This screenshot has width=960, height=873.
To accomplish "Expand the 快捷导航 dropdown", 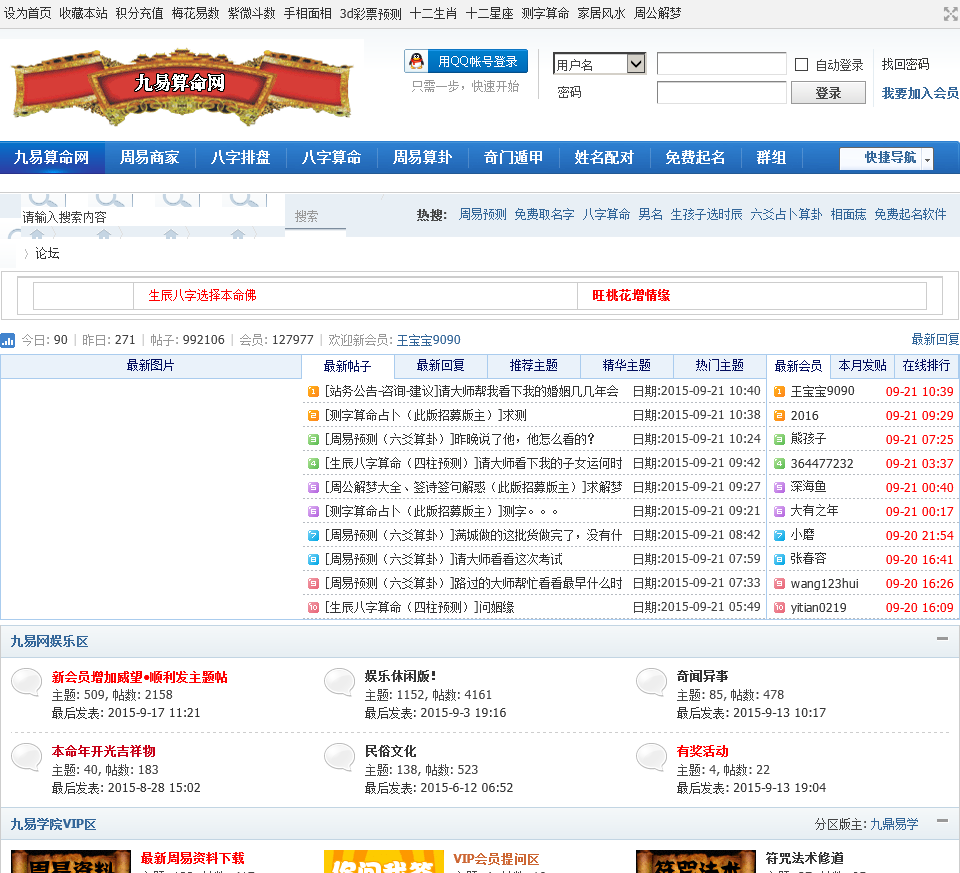I will tap(887, 158).
